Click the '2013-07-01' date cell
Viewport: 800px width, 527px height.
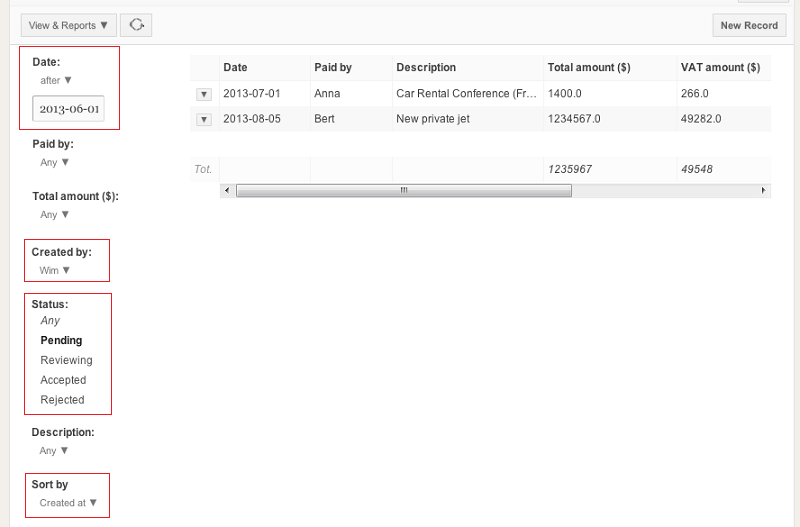252,94
